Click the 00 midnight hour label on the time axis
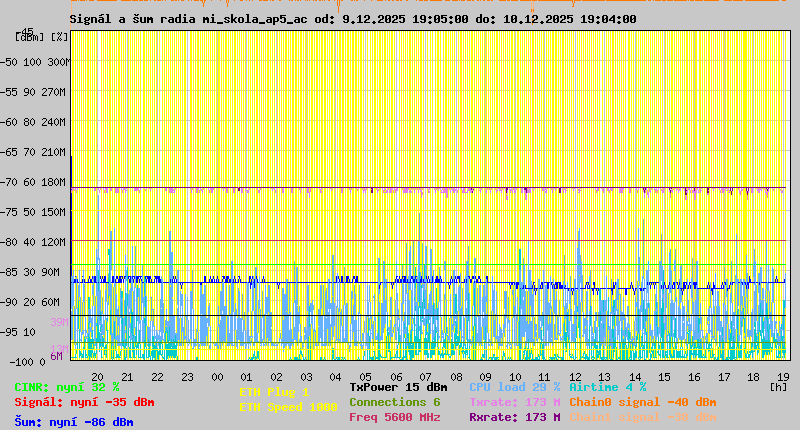 point(217,376)
